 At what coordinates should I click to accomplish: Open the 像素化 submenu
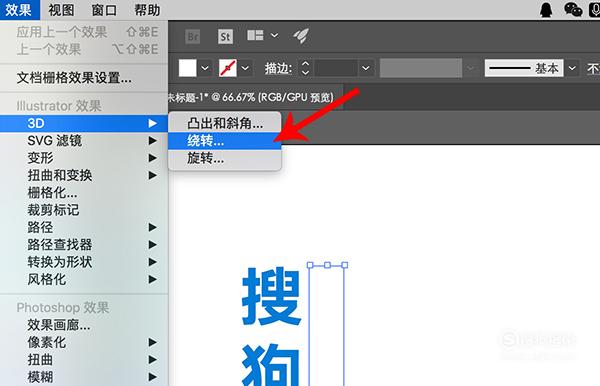click(x=84, y=342)
